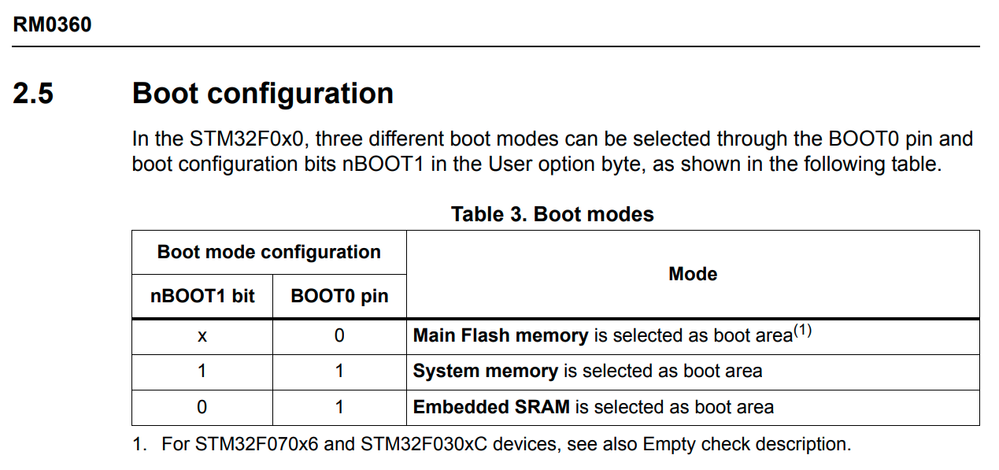This screenshot has height=470, width=999.
Task: Click the RM0360 document header
Action: (x=52, y=25)
